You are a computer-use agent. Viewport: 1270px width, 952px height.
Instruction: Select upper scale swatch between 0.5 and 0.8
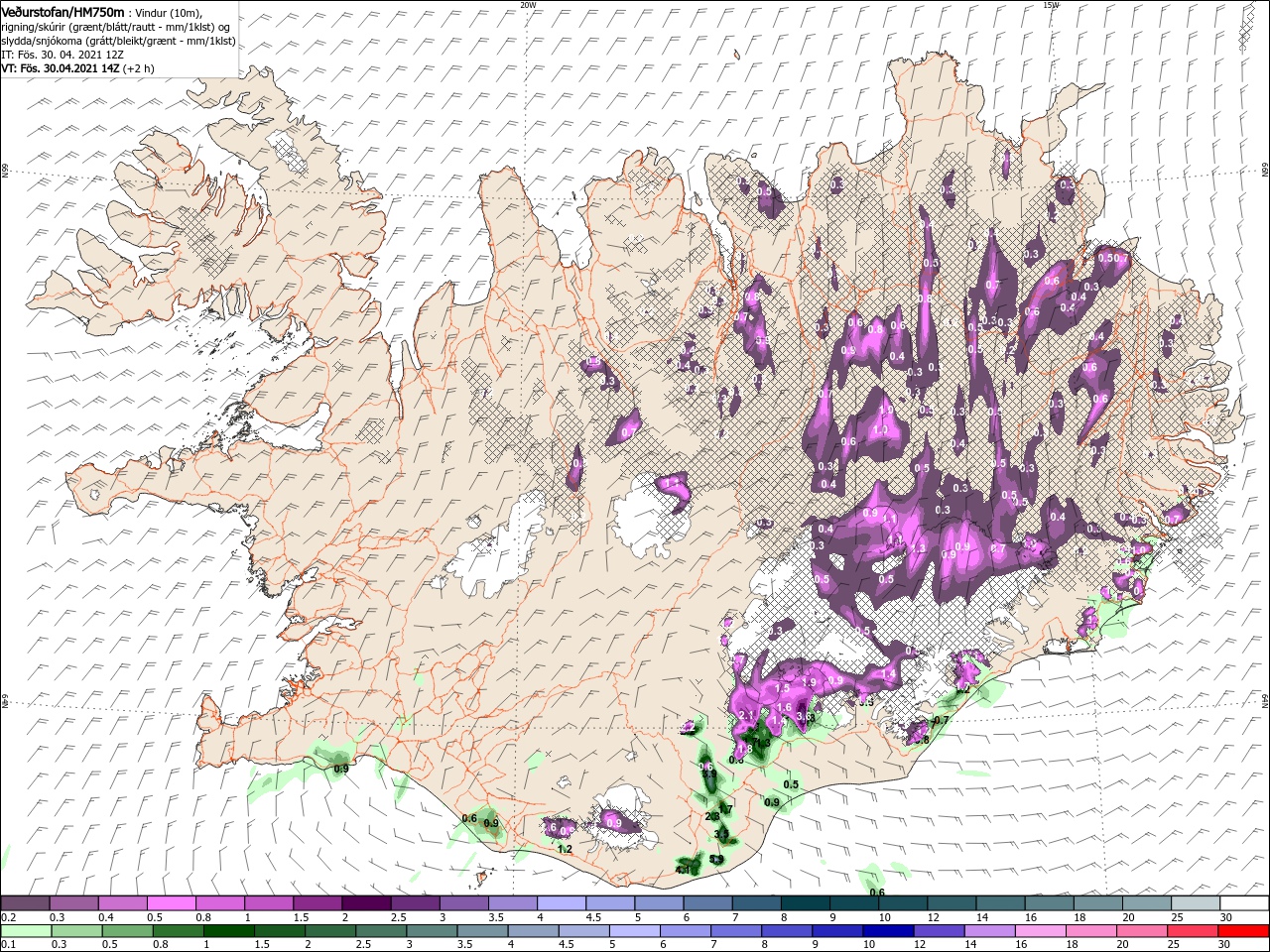pyautogui.click(x=171, y=903)
